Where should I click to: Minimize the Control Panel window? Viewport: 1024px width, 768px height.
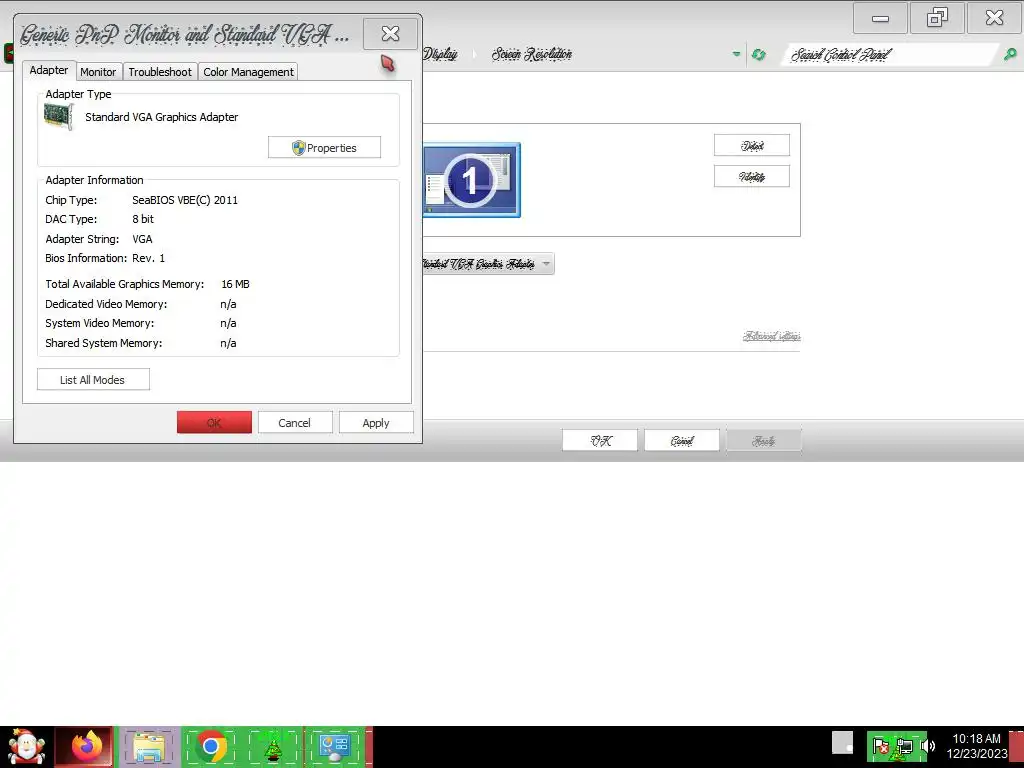tap(880, 18)
